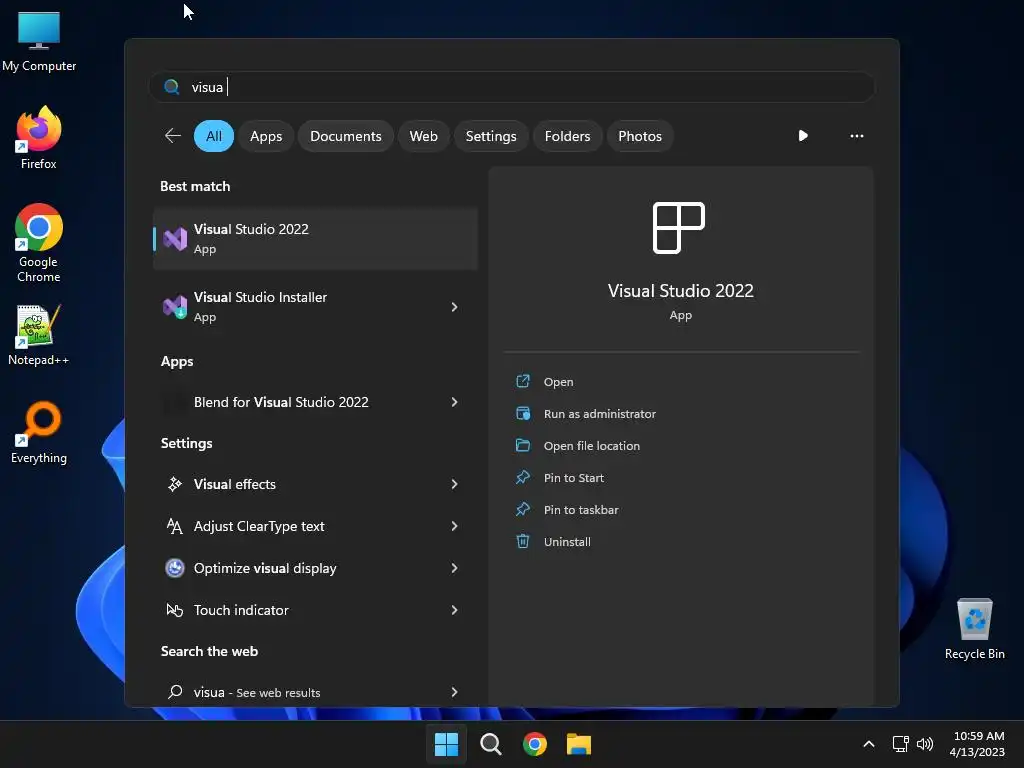Pin Visual Studio 2022 to Start
This screenshot has height=768, width=1024.
[573, 477]
